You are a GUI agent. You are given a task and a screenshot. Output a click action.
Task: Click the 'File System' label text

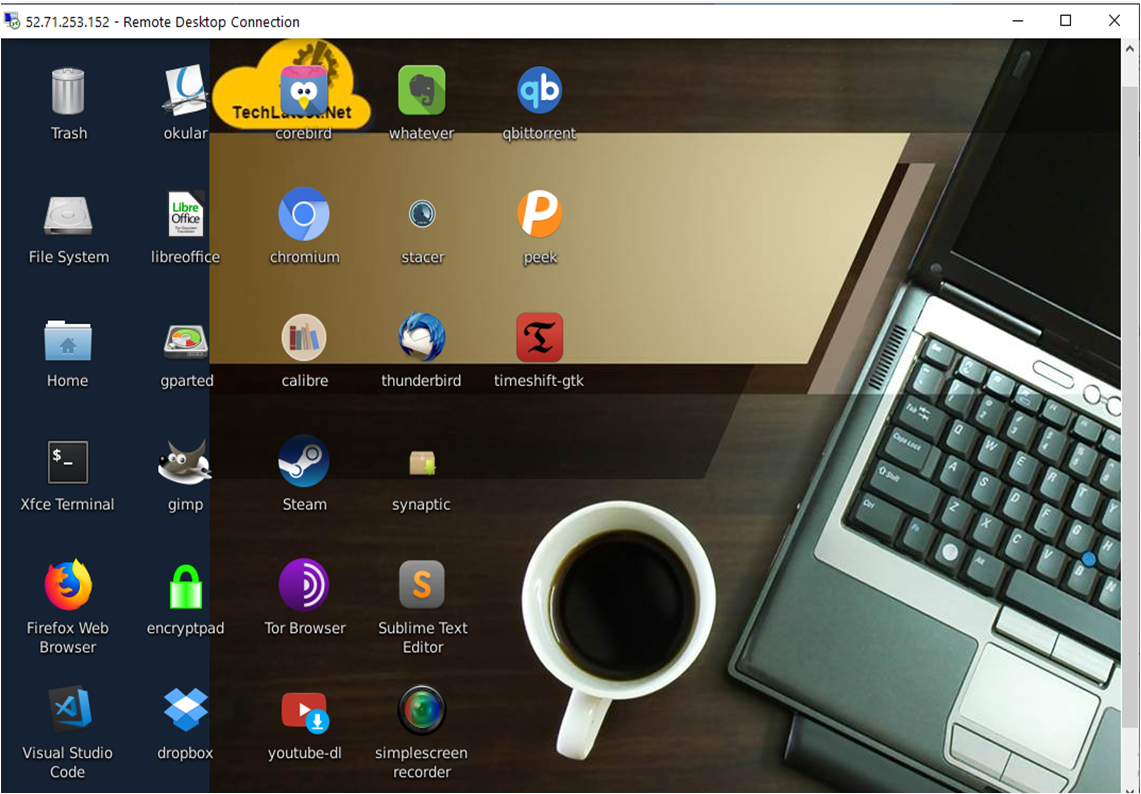point(68,257)
